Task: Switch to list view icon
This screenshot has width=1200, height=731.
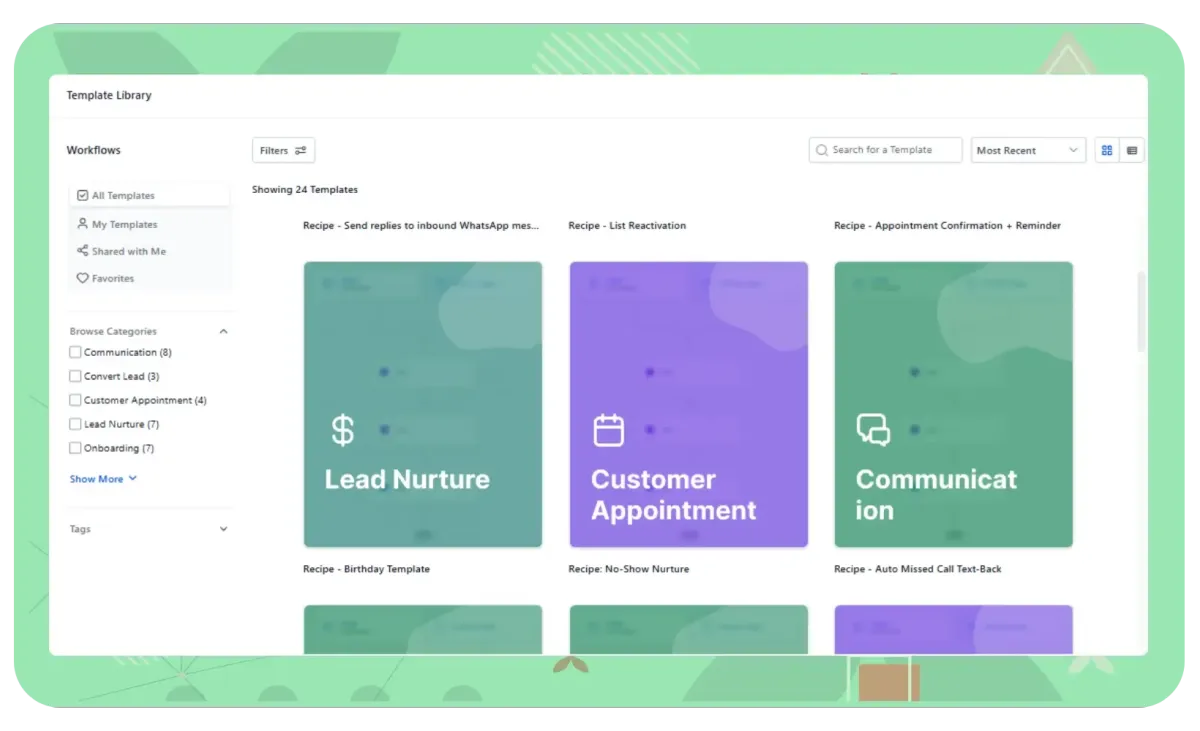Action: 1132,149
